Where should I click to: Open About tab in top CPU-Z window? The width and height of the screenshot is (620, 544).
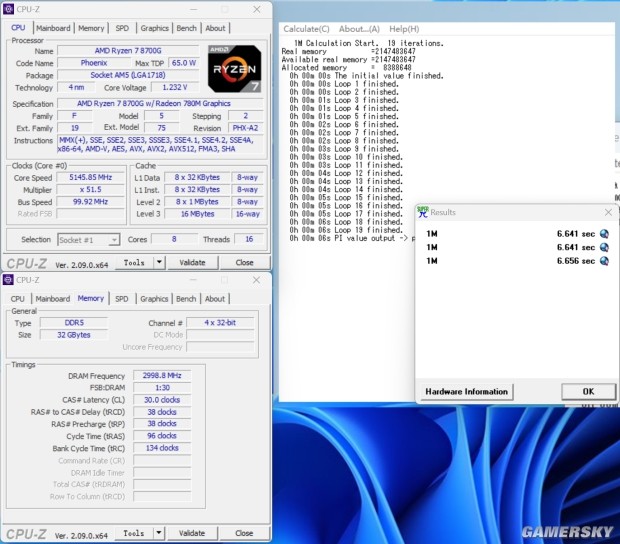[x=215, y=28]
